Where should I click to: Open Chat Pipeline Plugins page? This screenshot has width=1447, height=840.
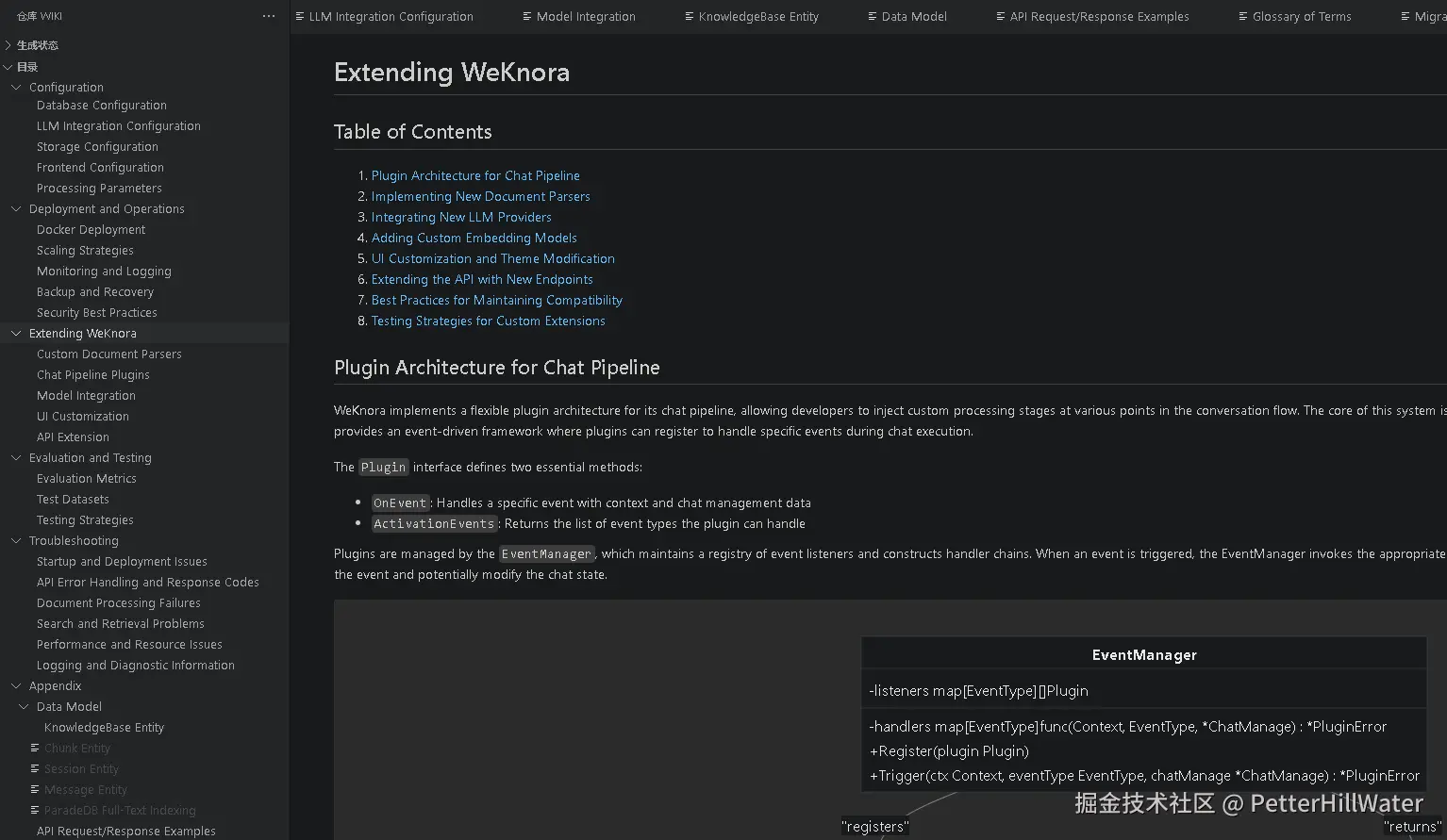tap(93, 375)
